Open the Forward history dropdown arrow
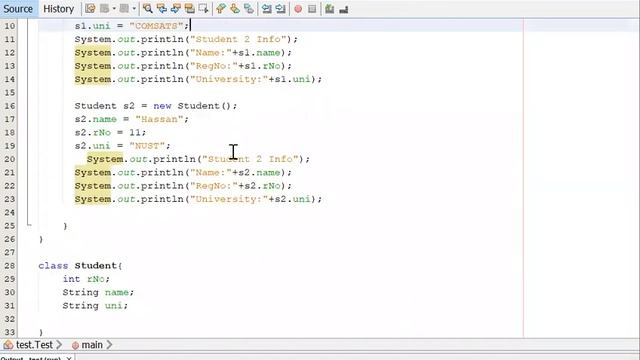The height and width of the screenshot is (360, 640). point(134,9)
